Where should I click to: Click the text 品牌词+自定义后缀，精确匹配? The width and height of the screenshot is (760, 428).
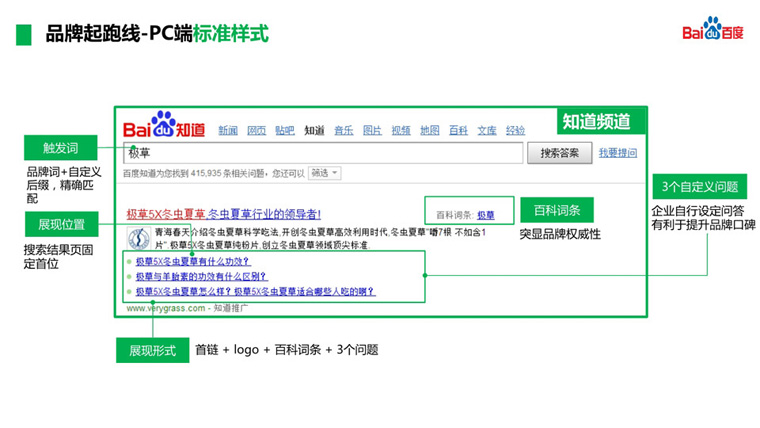[63, 185]
